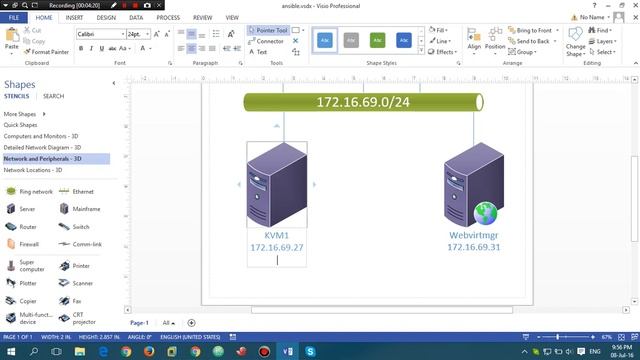This screenshot has height=360, width=640.
Task: Switch to the REVIEW ribbon tab
Action: 202,18
